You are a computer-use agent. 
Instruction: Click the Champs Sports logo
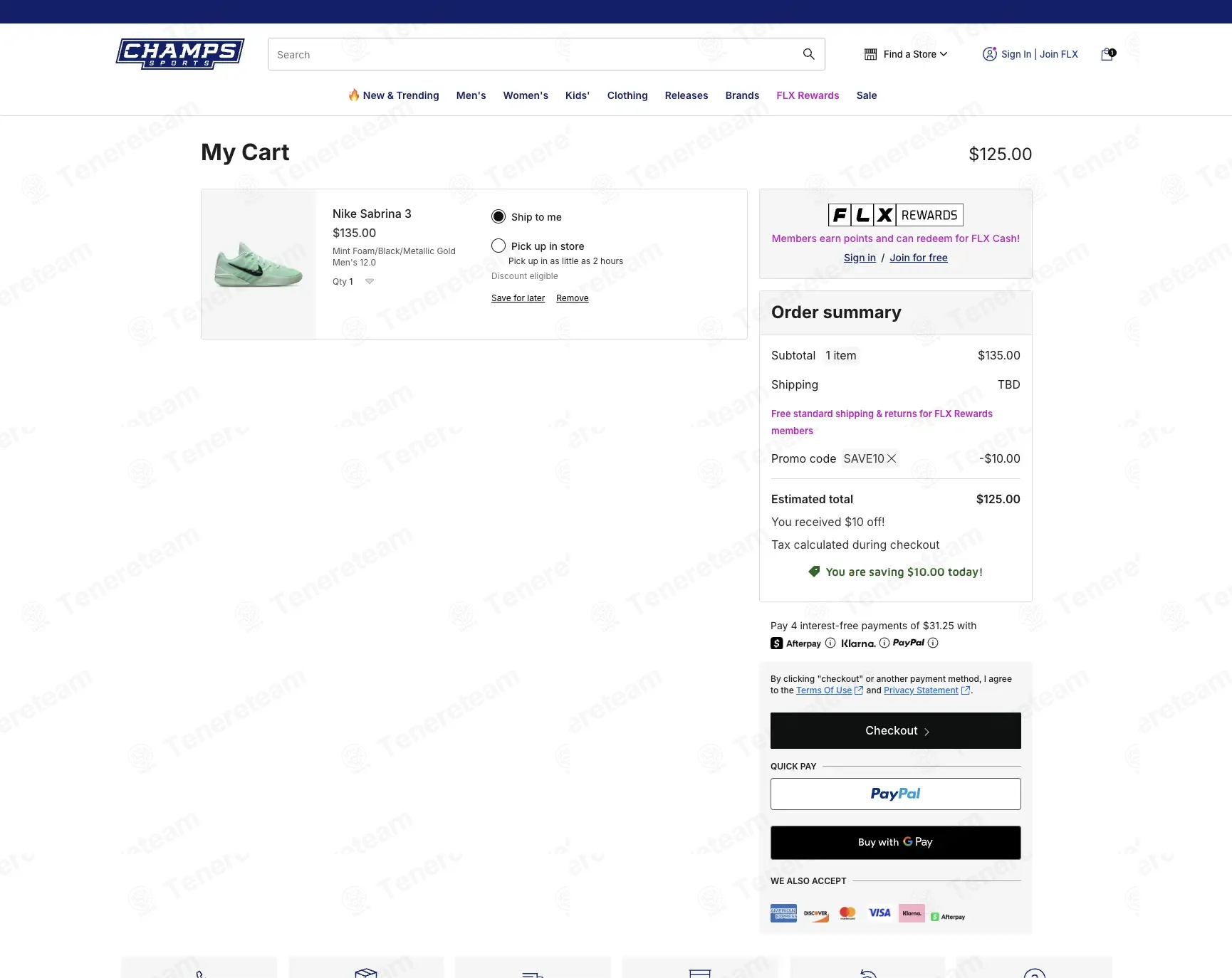coord(180,54)
